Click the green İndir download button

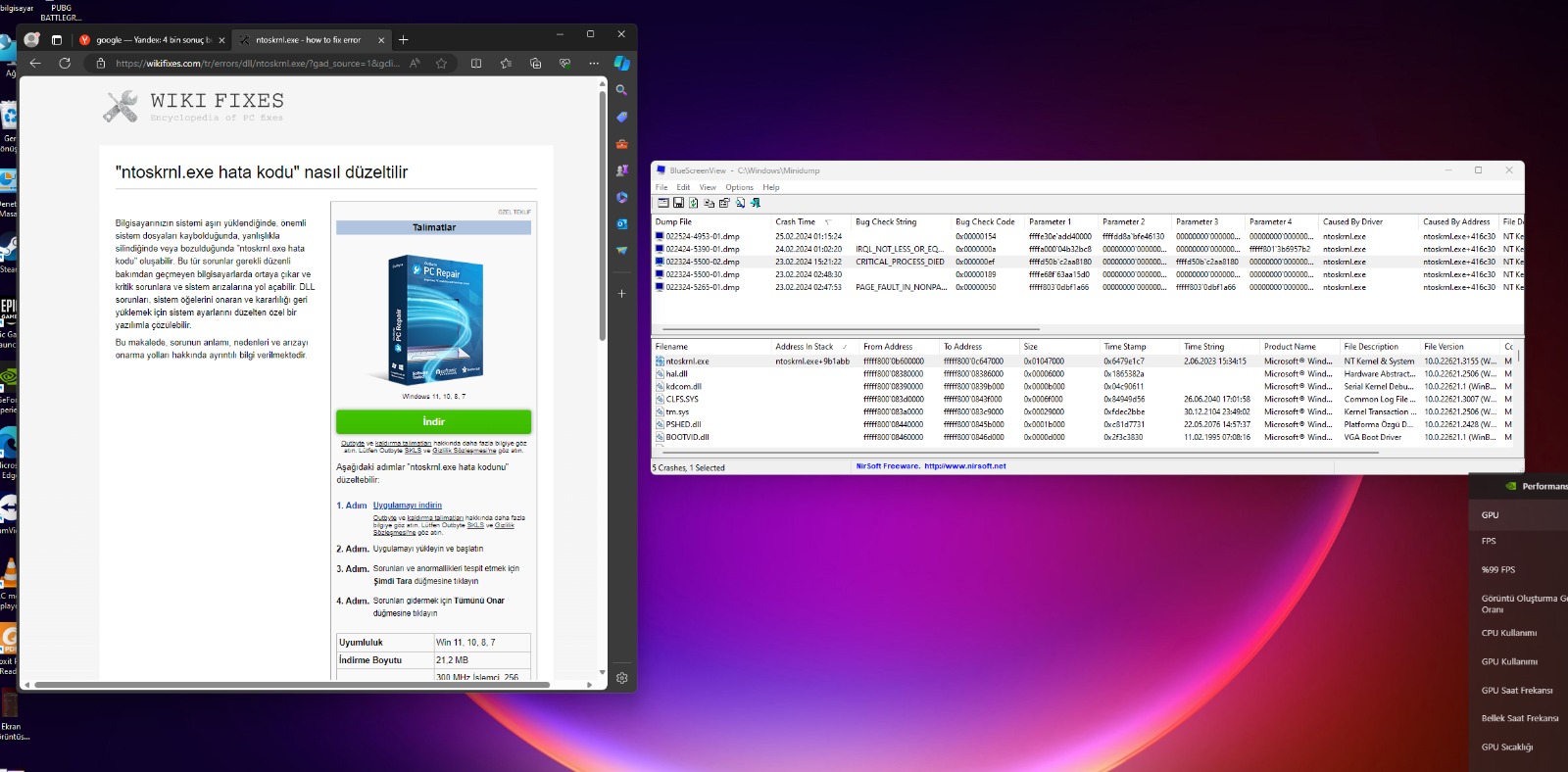click(433, 421)
